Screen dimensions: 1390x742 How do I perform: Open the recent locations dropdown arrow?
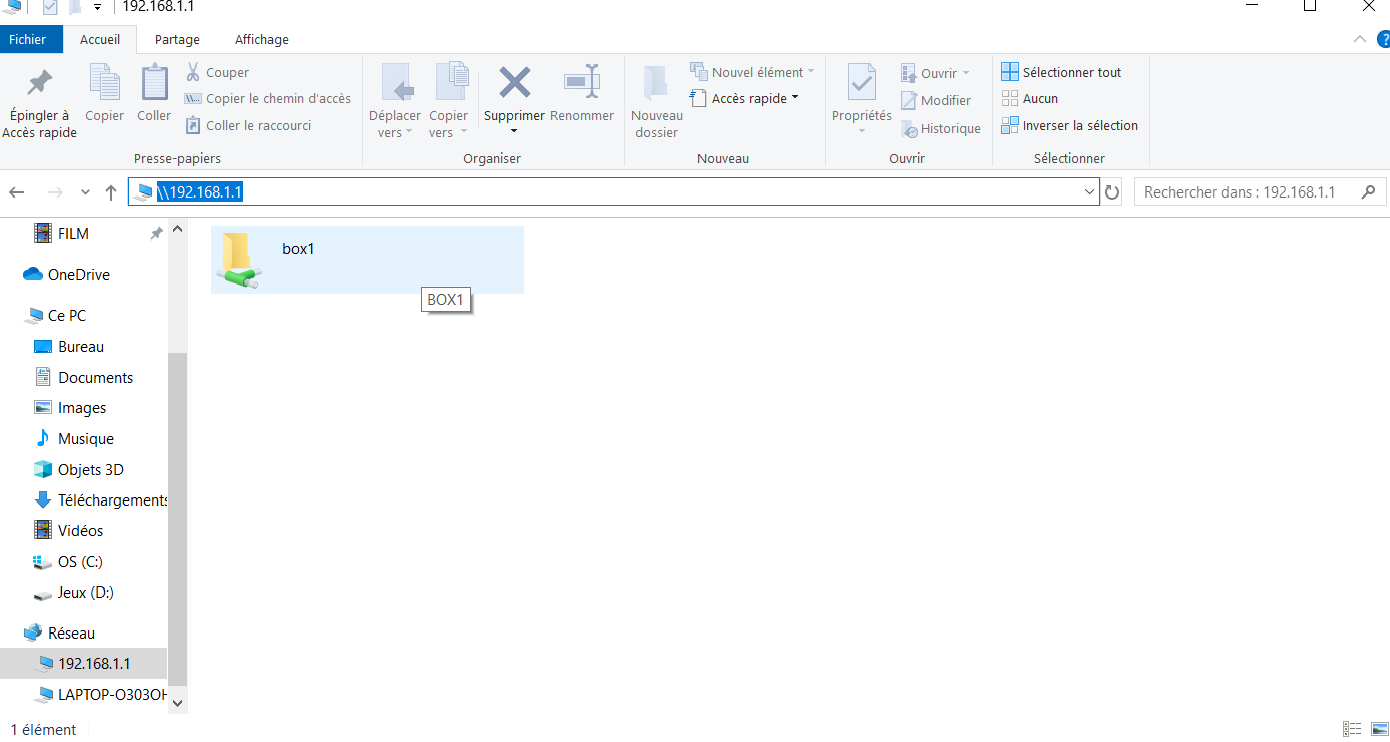tap(85, 192)
